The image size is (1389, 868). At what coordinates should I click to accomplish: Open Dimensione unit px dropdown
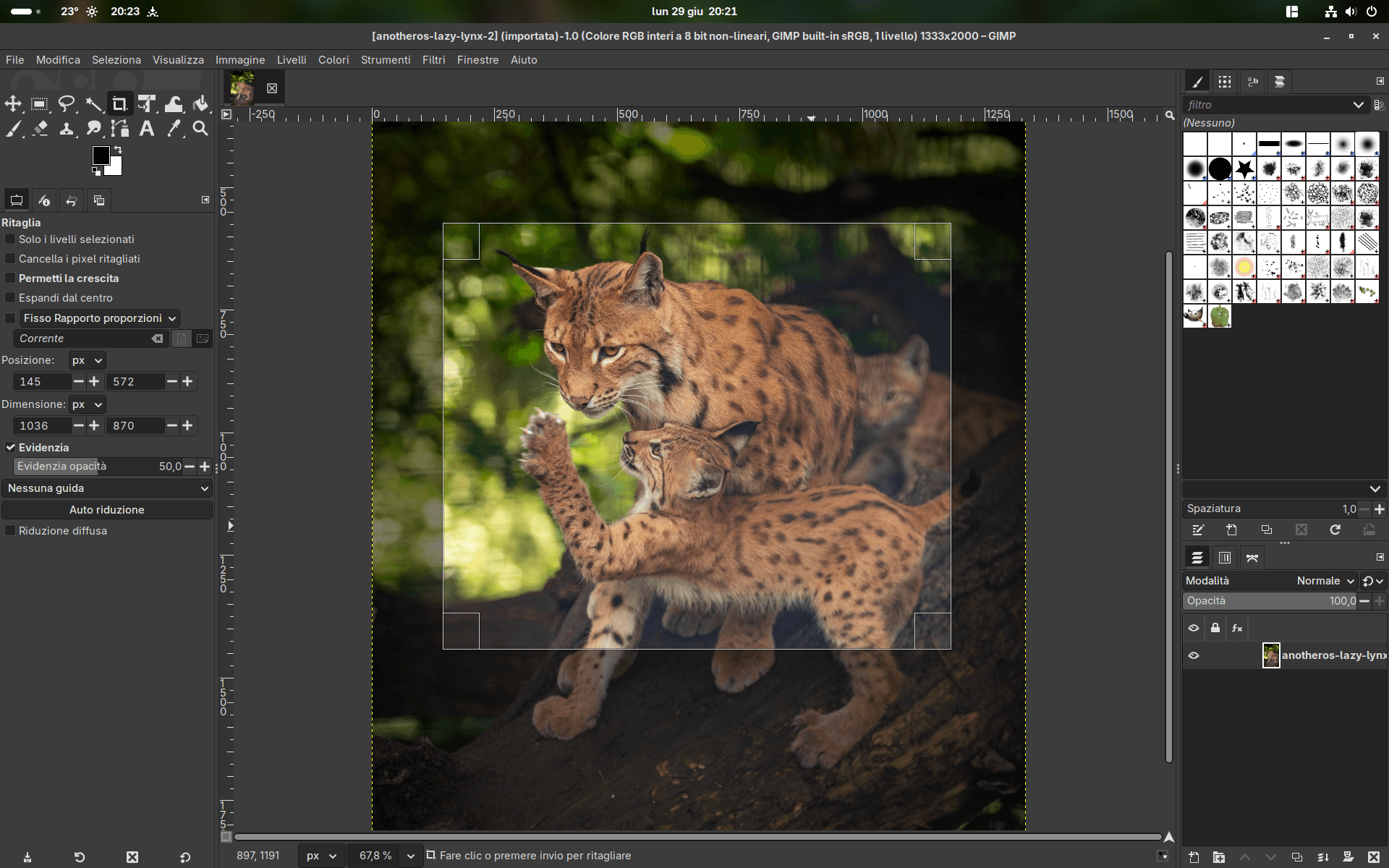tap(88, 404)
